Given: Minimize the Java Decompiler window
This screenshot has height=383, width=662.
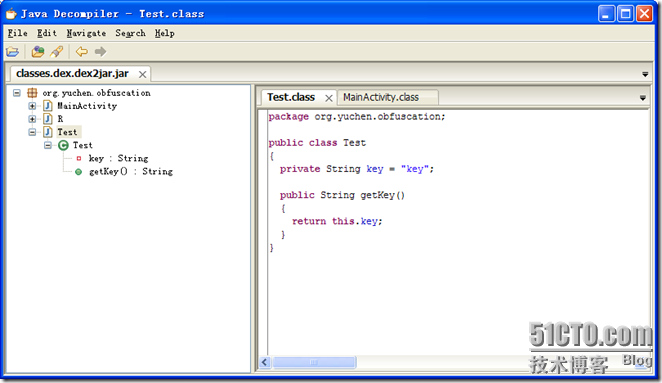Looking at the screenshot, I should 606,14.
